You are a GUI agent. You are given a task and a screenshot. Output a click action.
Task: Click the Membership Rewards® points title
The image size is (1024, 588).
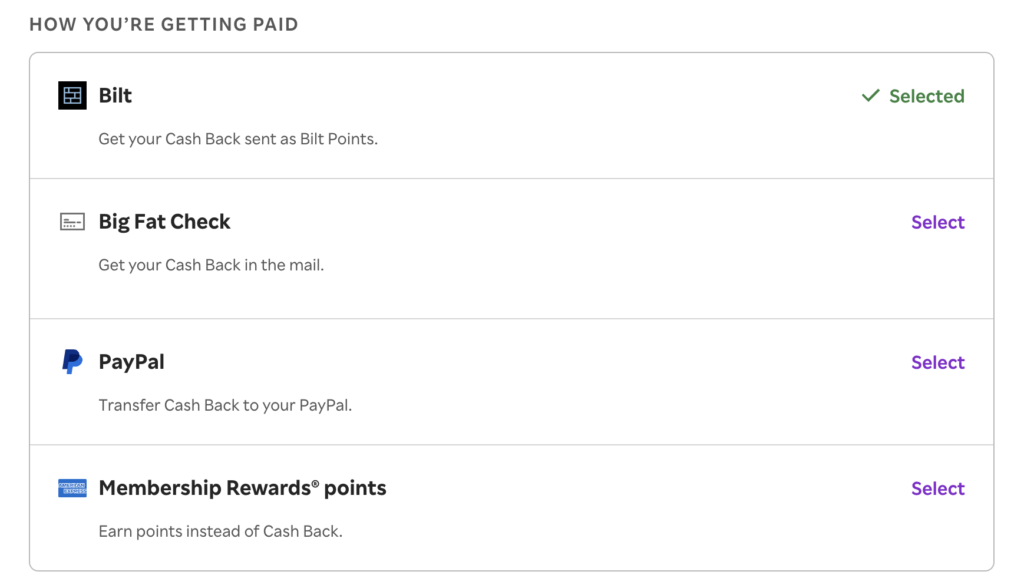[242, 488]
